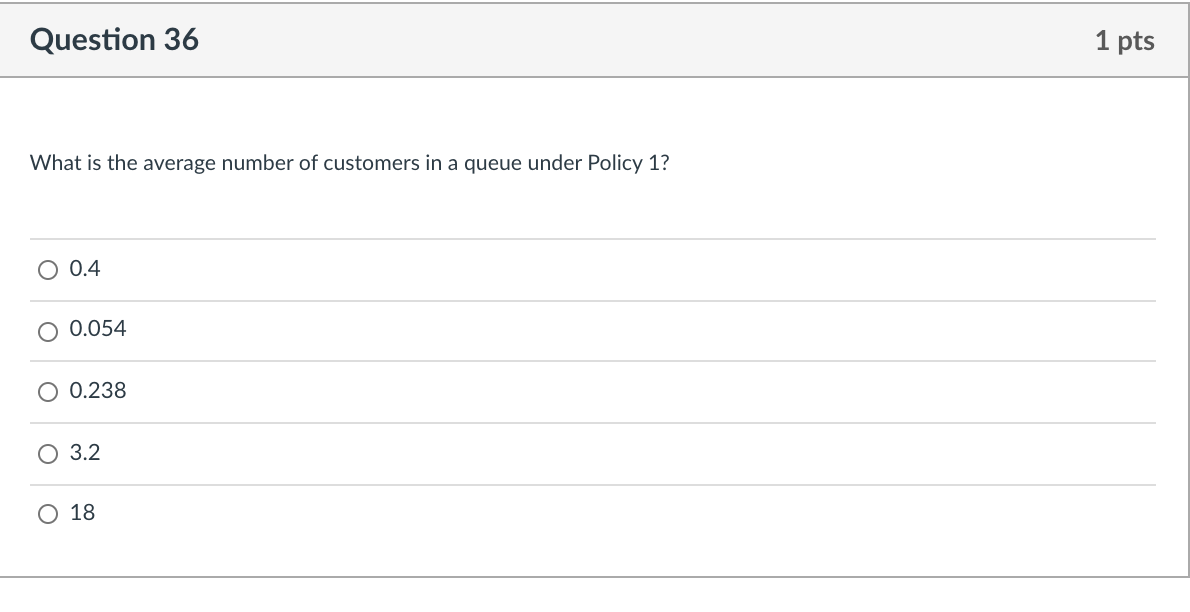Click the "1 pts" points label
Image resolution: width=1190 pixels, height=612 pixels.
(x=1124, y=41)
